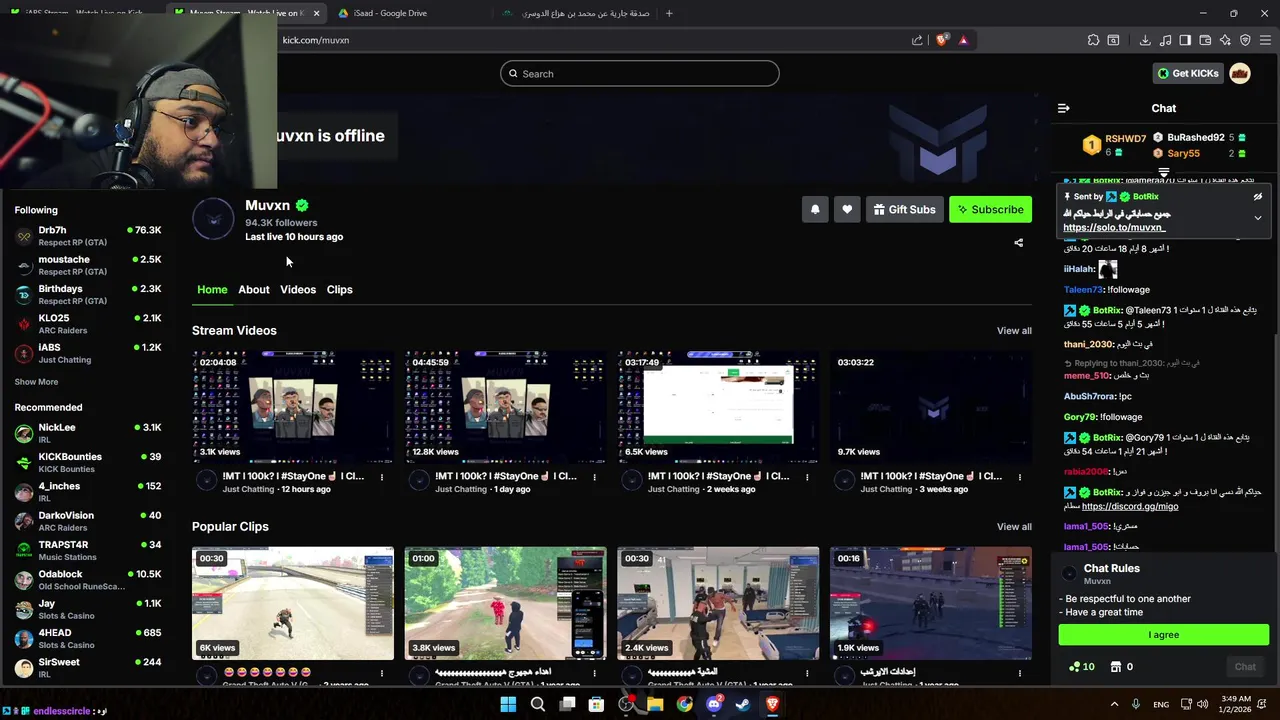
Task: Click the media control music note icon
Action: pyautogui.click(x=1165, y=40)
